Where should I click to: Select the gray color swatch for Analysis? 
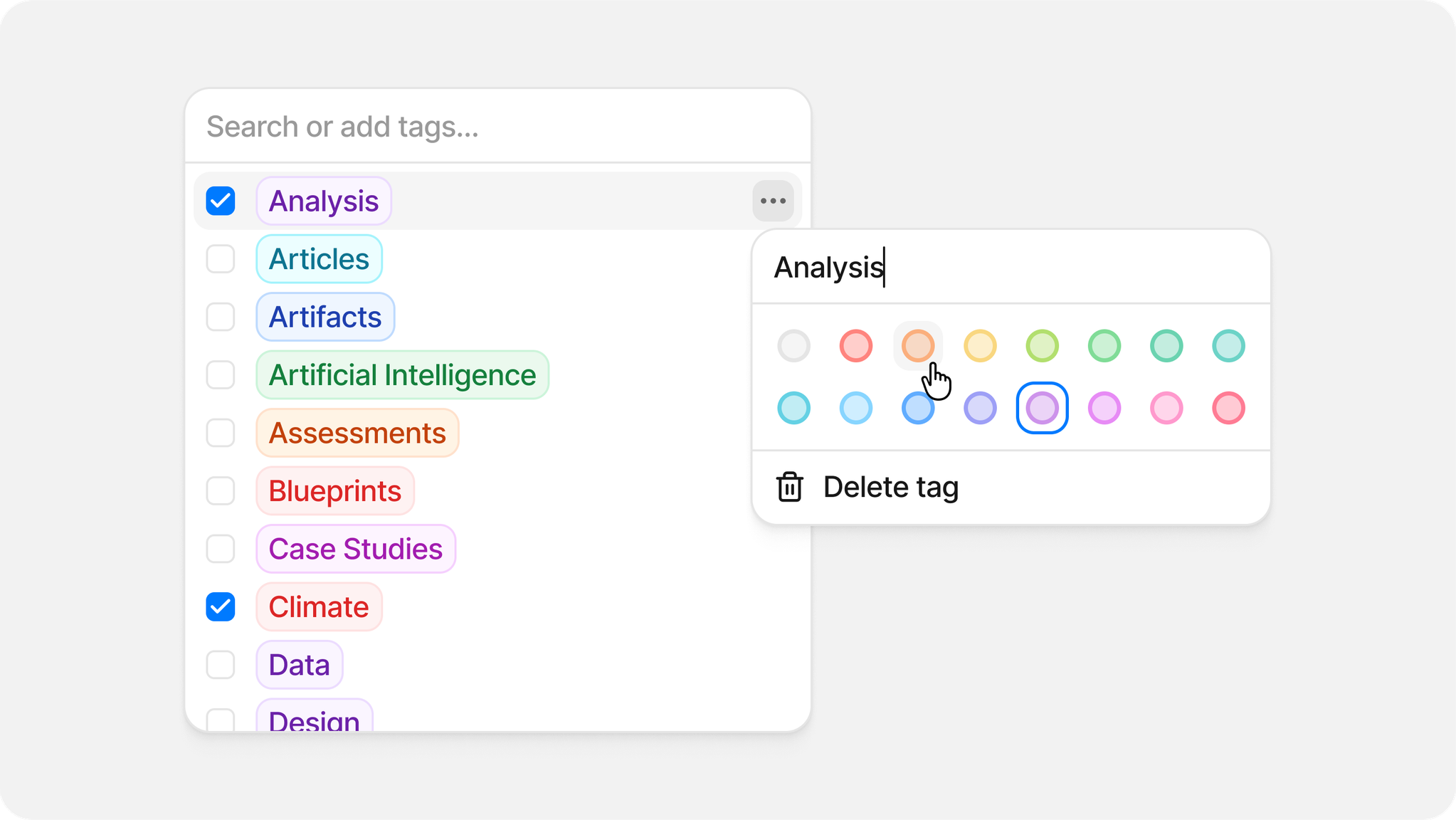pyautogui.click(x=794, y=347)
